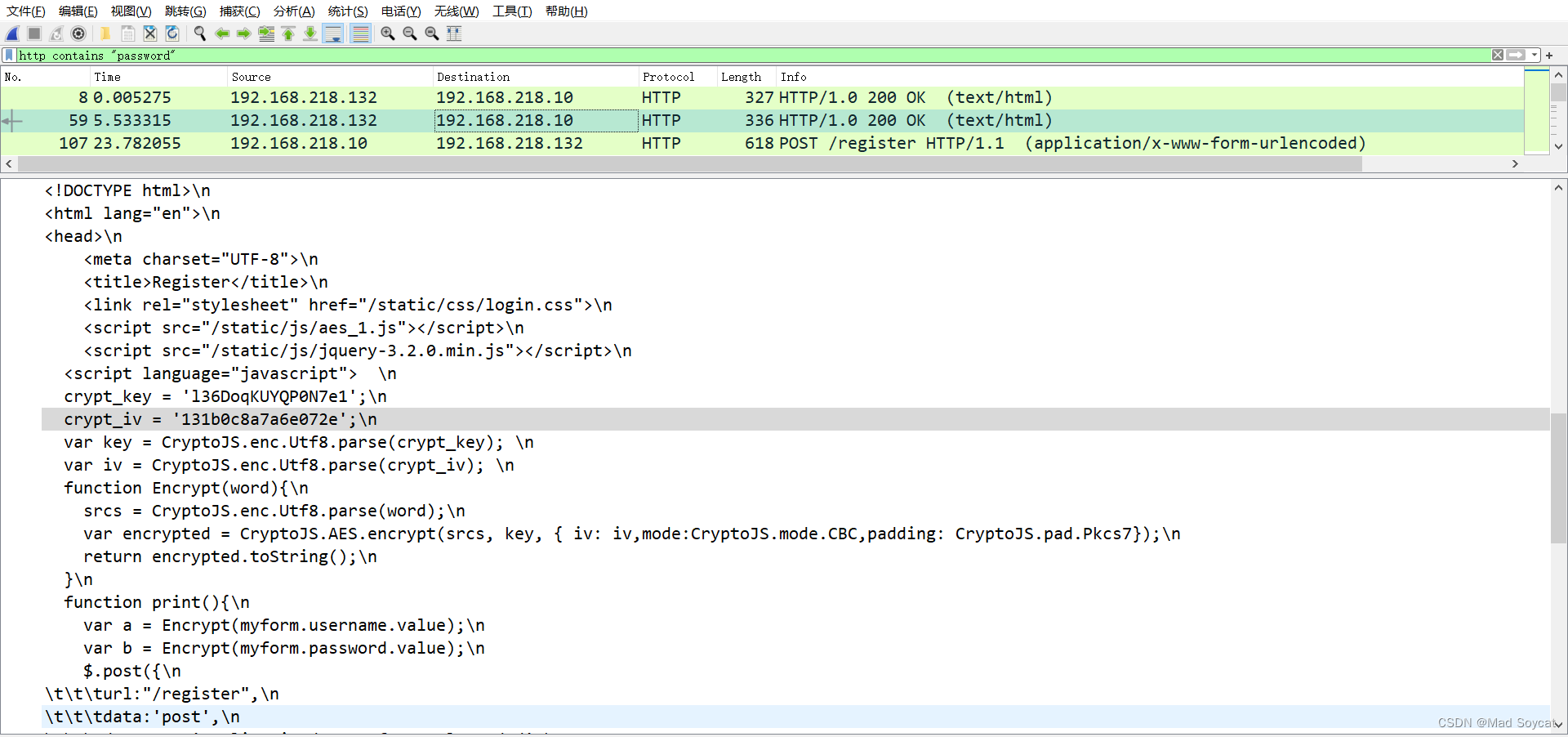Select packet 107 POST /register
The width and height of the screenshot is (1568, 737).
(762, 143)
